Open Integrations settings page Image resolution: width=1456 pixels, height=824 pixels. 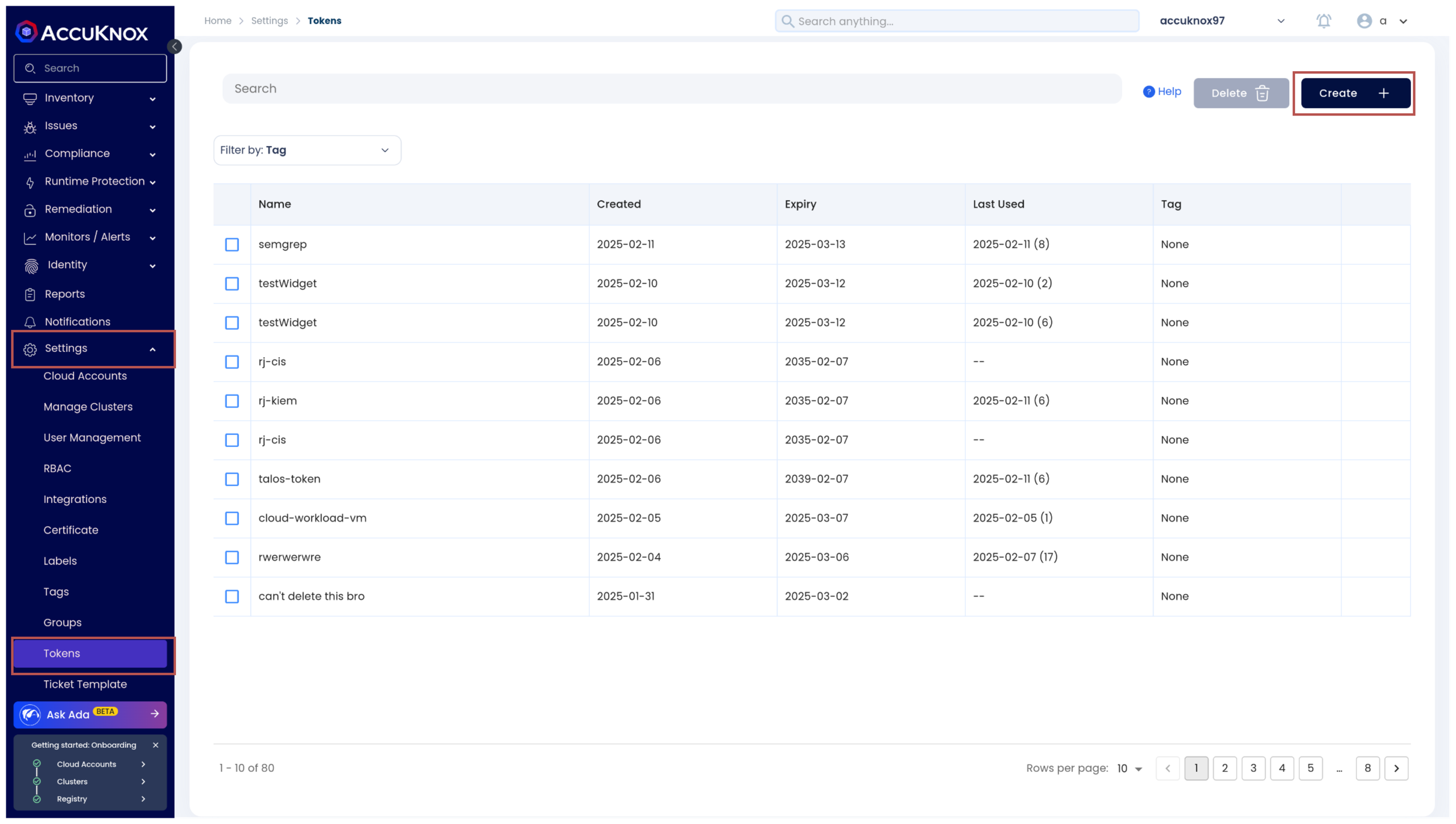pyautogui.click(x=75, y=499)
